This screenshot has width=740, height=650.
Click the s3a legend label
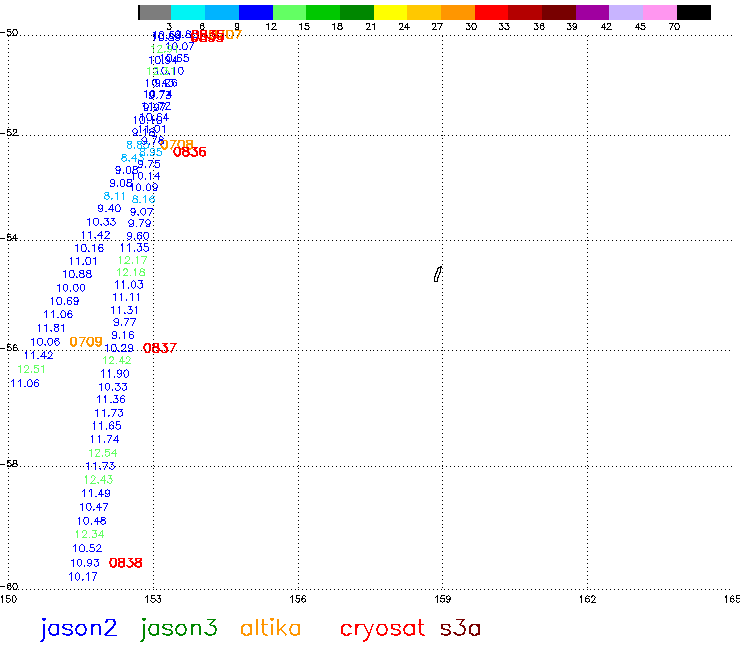coord(460,628)
